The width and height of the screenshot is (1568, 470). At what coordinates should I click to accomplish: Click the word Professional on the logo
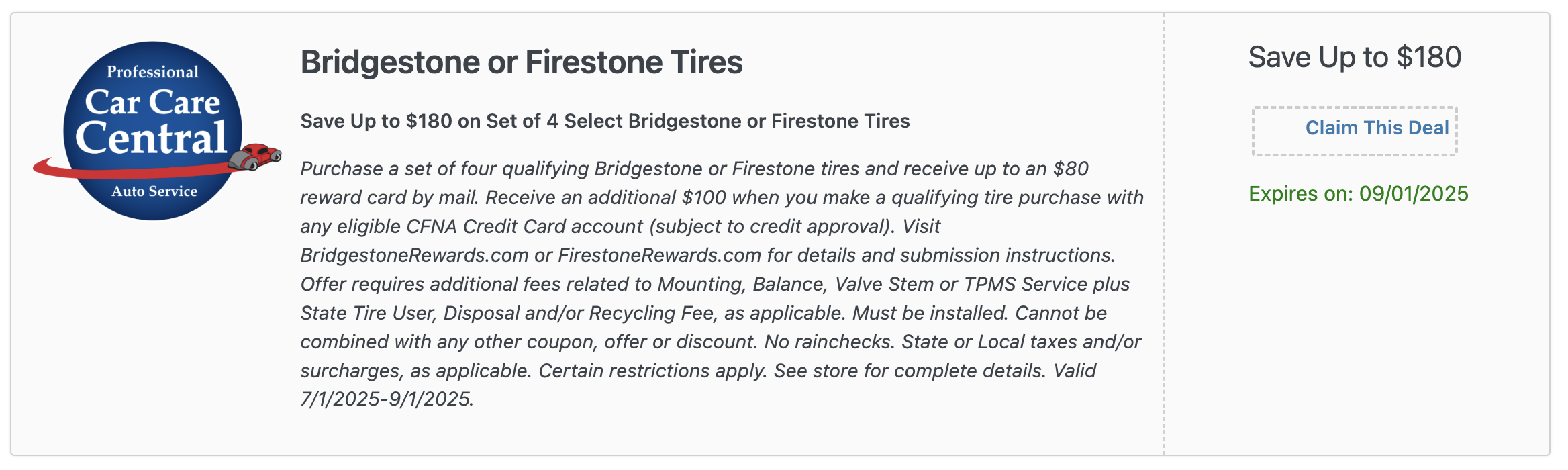pyautogui.click(x=152, y=72)
